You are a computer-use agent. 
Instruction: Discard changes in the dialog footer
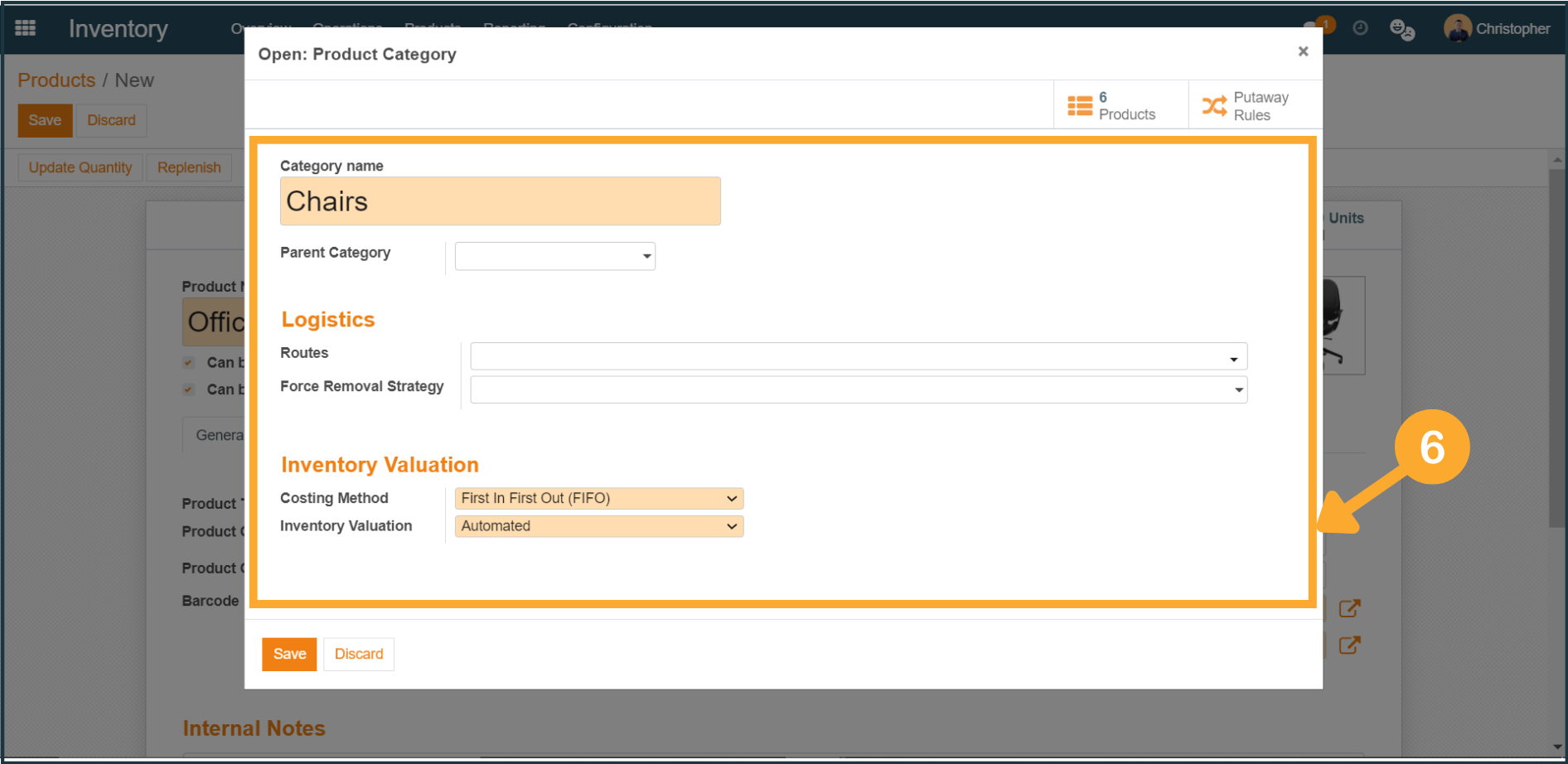[x=359, y=654]
